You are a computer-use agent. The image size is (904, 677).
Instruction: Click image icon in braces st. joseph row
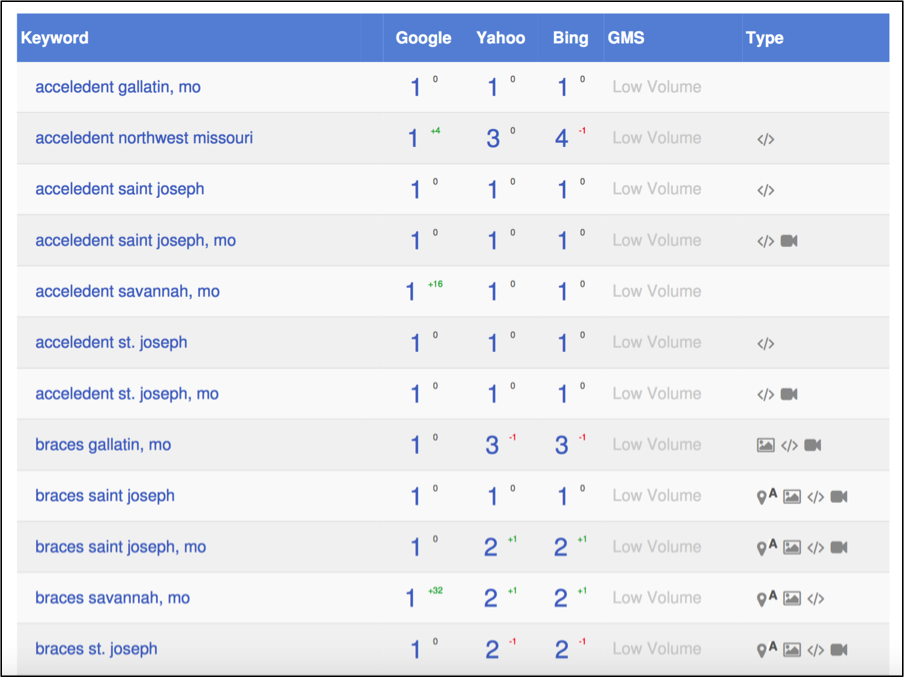(792, 650)
